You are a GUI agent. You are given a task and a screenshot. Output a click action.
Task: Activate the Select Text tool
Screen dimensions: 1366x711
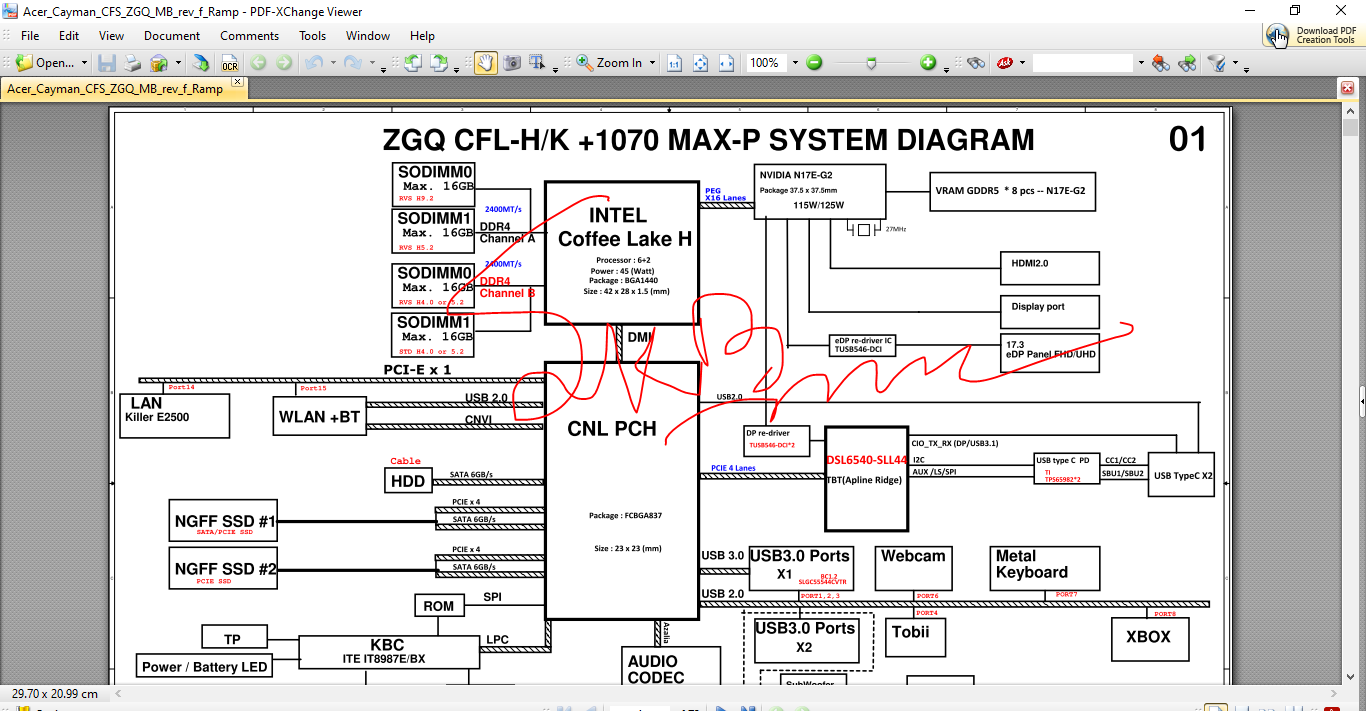(538, 63)
